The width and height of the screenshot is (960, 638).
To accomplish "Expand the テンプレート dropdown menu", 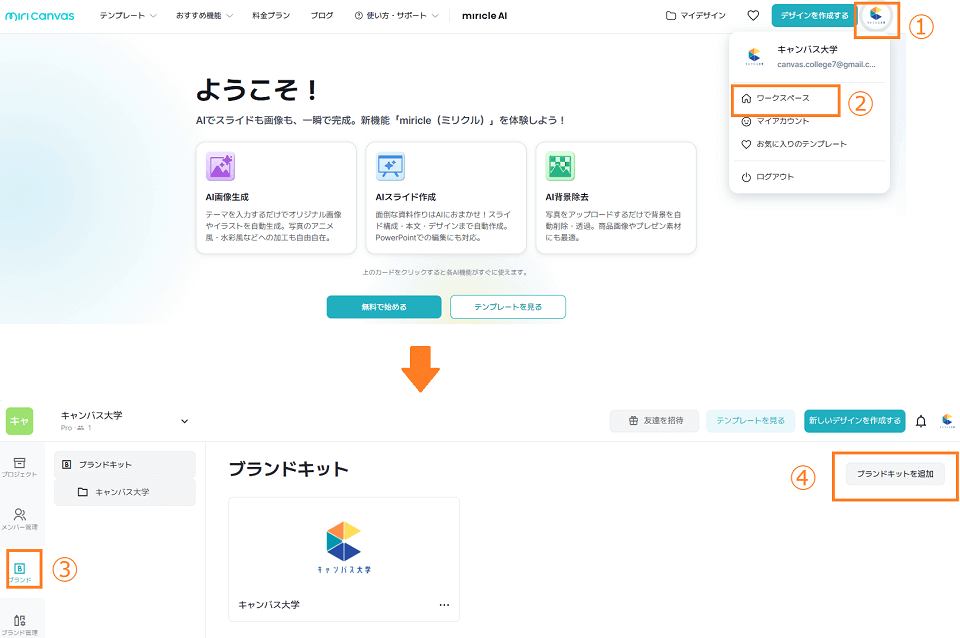I will tap(126, 15).
